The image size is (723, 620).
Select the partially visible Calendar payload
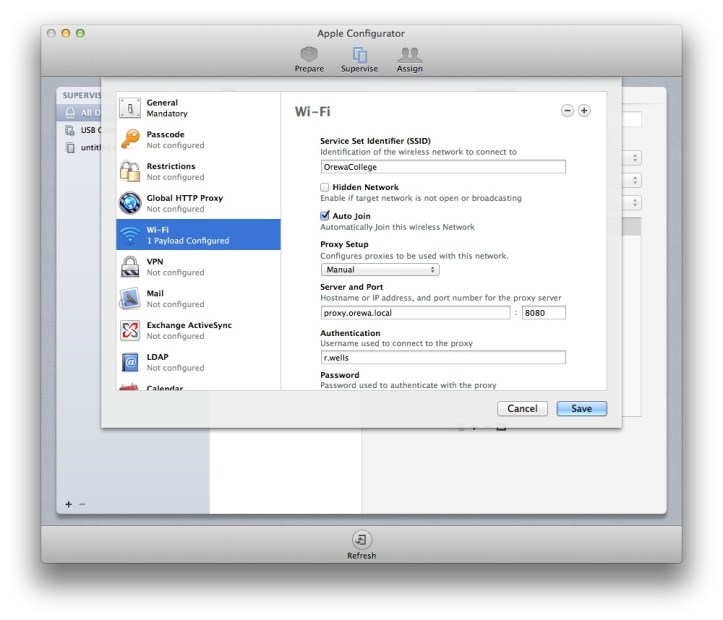tap(198, 386)
